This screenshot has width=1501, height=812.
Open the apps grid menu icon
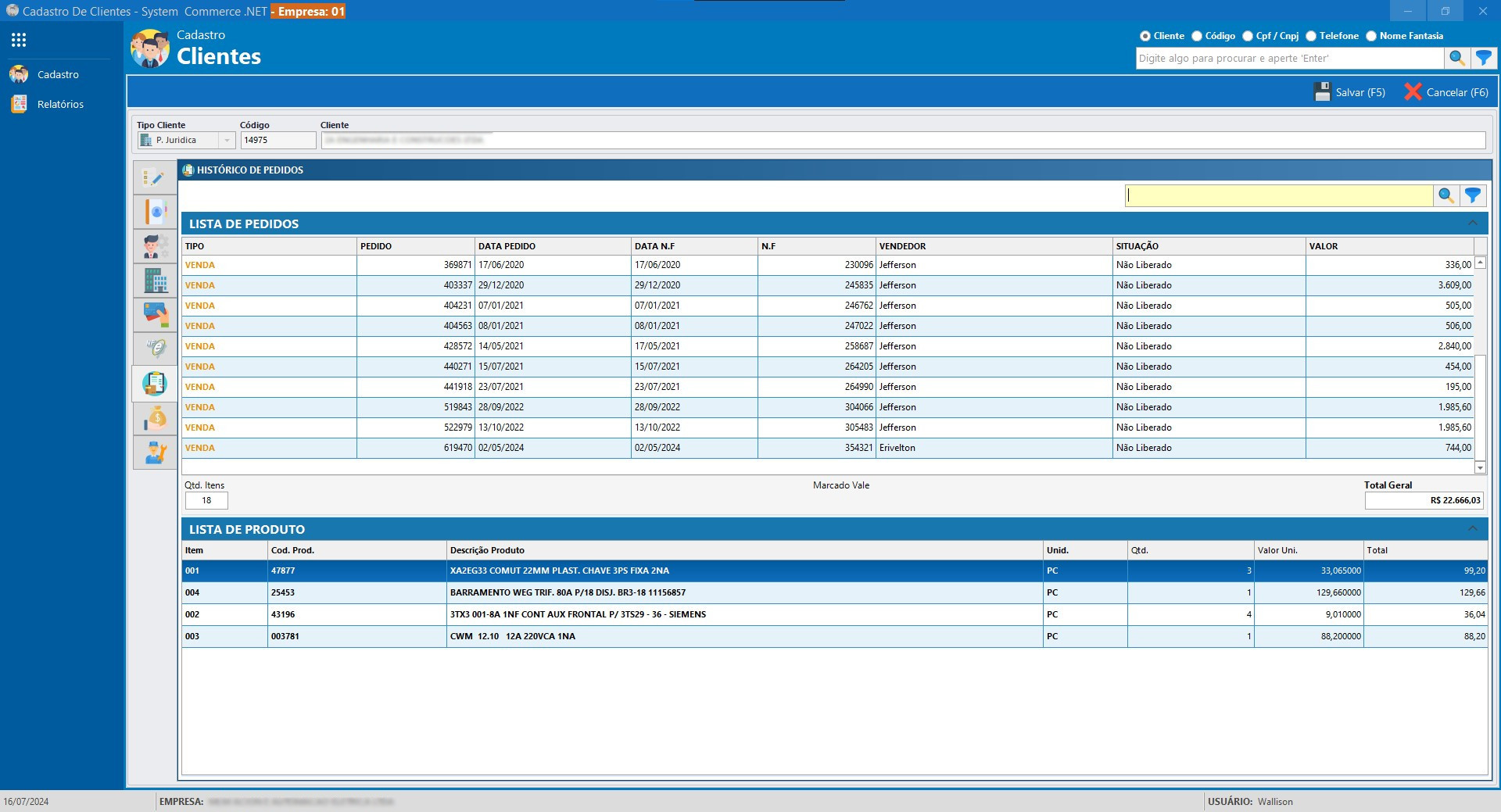[19, 40]
